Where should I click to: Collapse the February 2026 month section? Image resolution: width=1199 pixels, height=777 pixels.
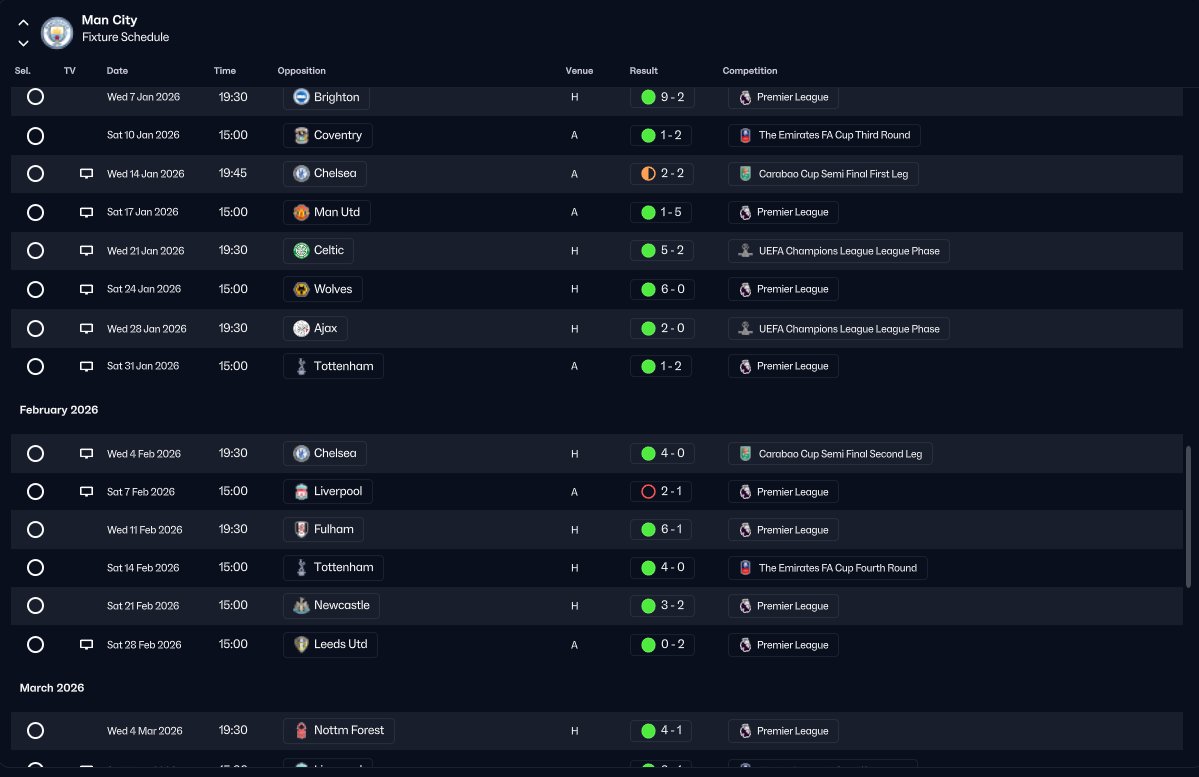(x=59, y=410)
